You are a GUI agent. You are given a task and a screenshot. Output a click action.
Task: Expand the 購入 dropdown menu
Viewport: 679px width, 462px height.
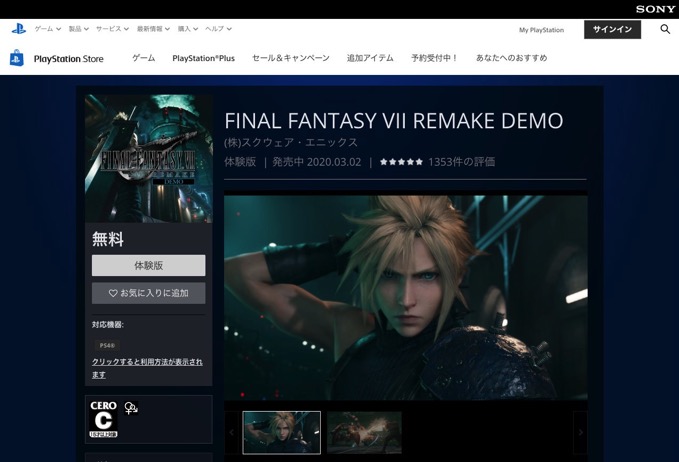188,29
